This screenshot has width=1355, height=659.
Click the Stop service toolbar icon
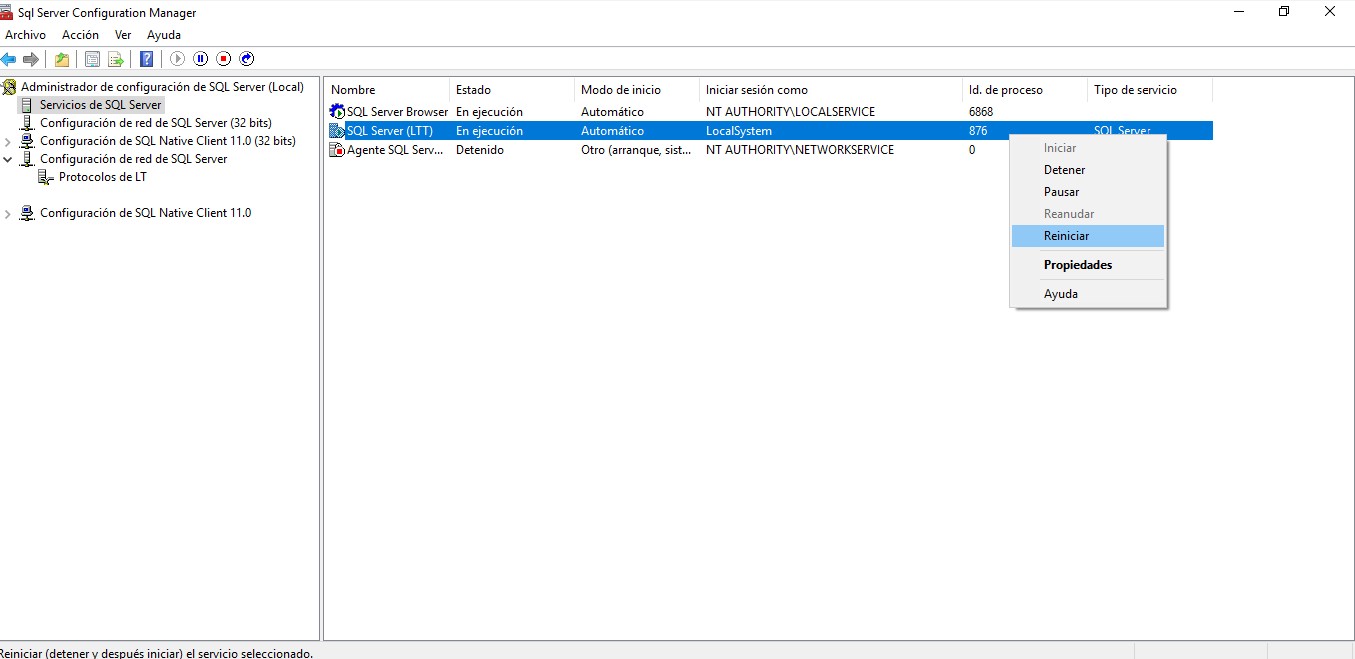tap(224, 59)
